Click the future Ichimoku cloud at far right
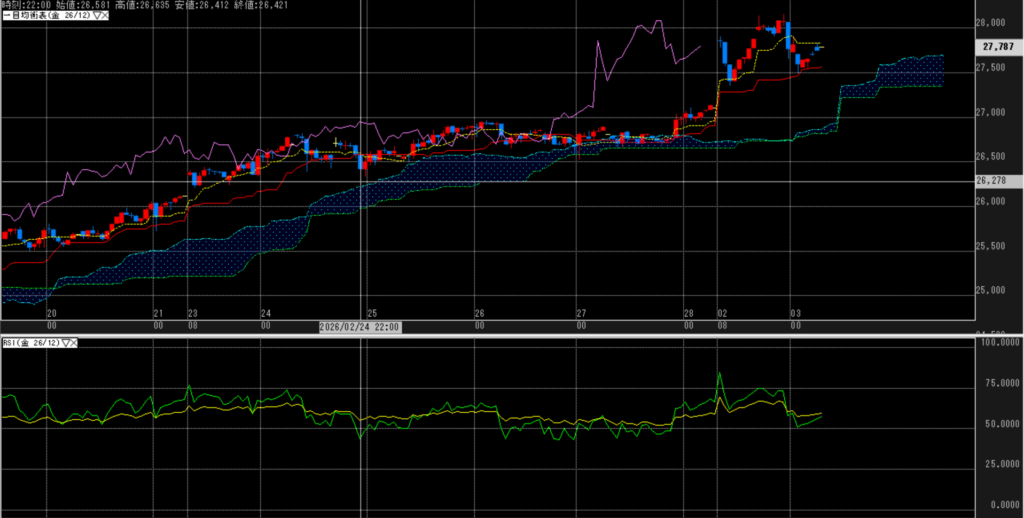Viewport: 1024px width, 518px height. pos(910,72)
